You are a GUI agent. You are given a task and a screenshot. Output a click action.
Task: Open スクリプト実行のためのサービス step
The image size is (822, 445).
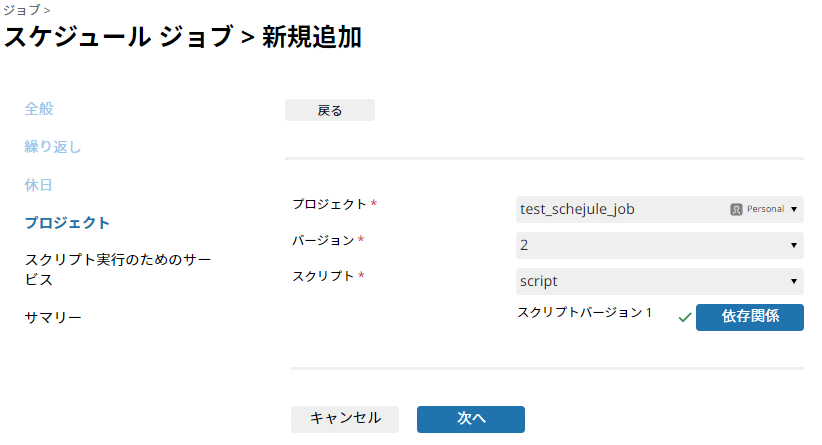(x=118, y=269)
